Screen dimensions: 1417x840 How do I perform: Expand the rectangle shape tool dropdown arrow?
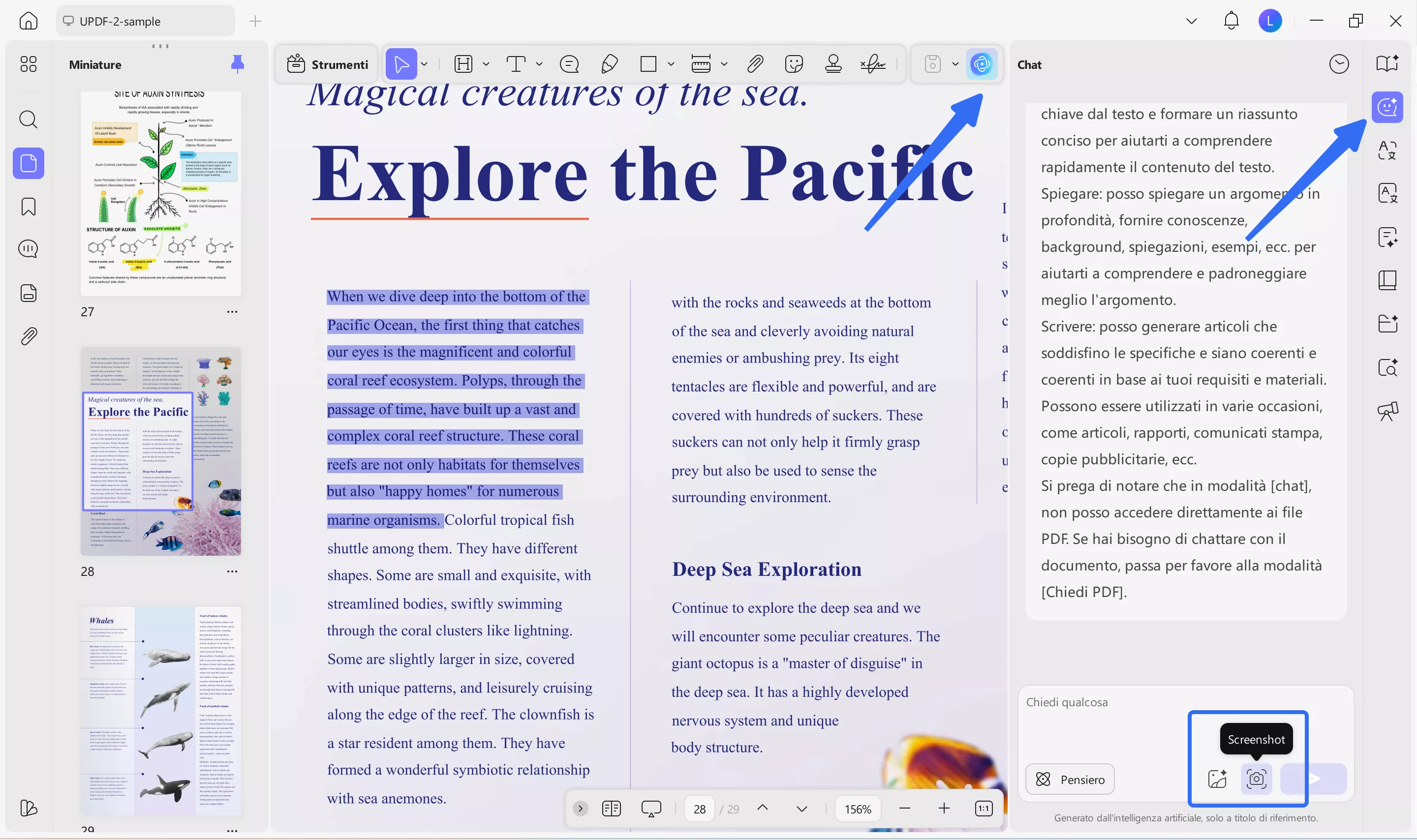[x=671, y=64]
